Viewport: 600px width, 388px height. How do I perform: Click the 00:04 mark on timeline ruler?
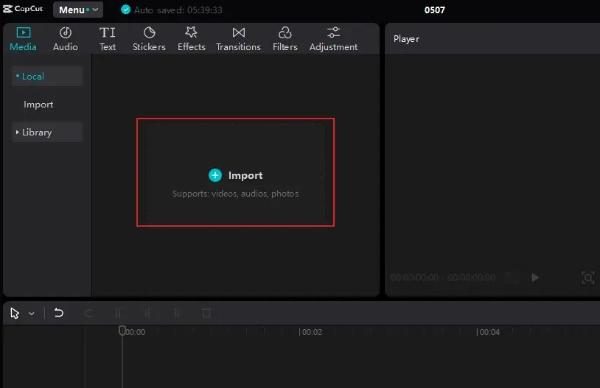coord(488,332)
